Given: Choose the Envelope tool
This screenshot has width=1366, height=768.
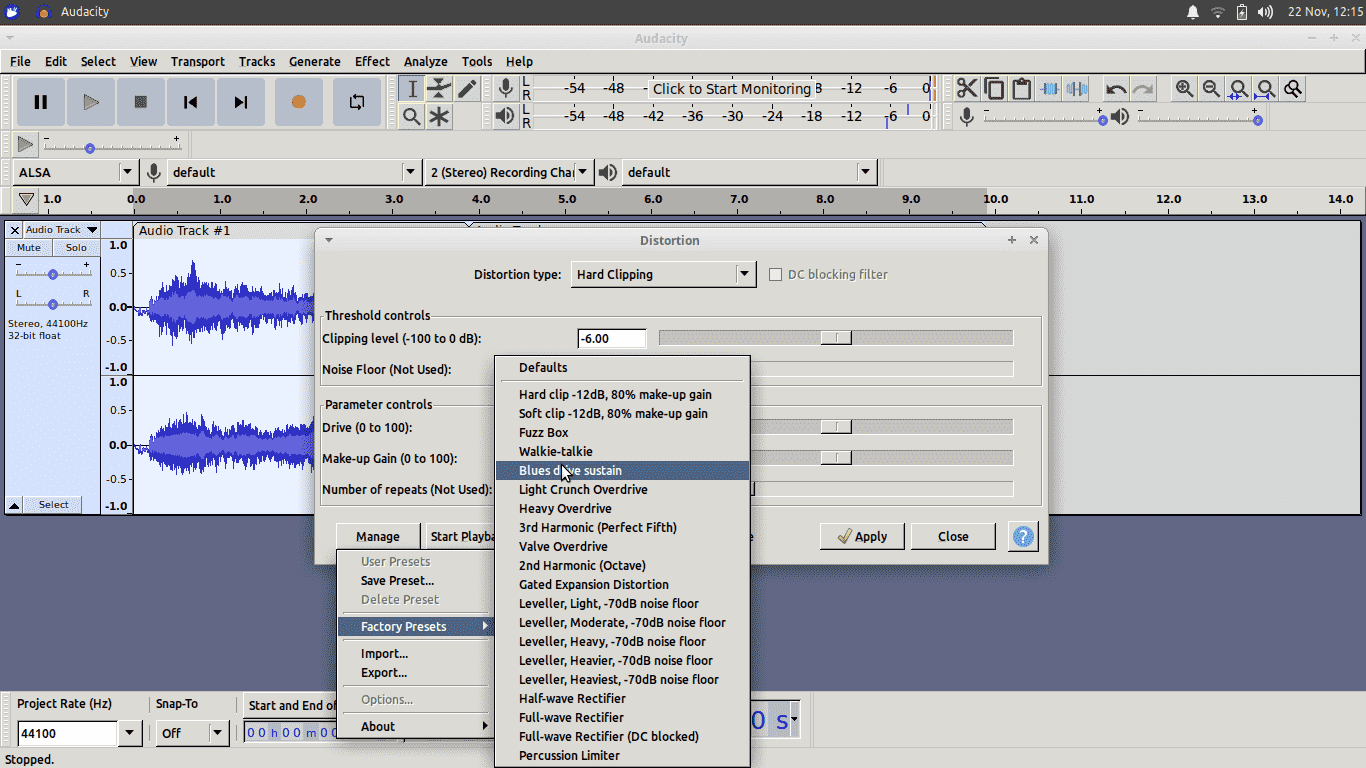Looking at the screenshot, I should click(x=439, y=89).
